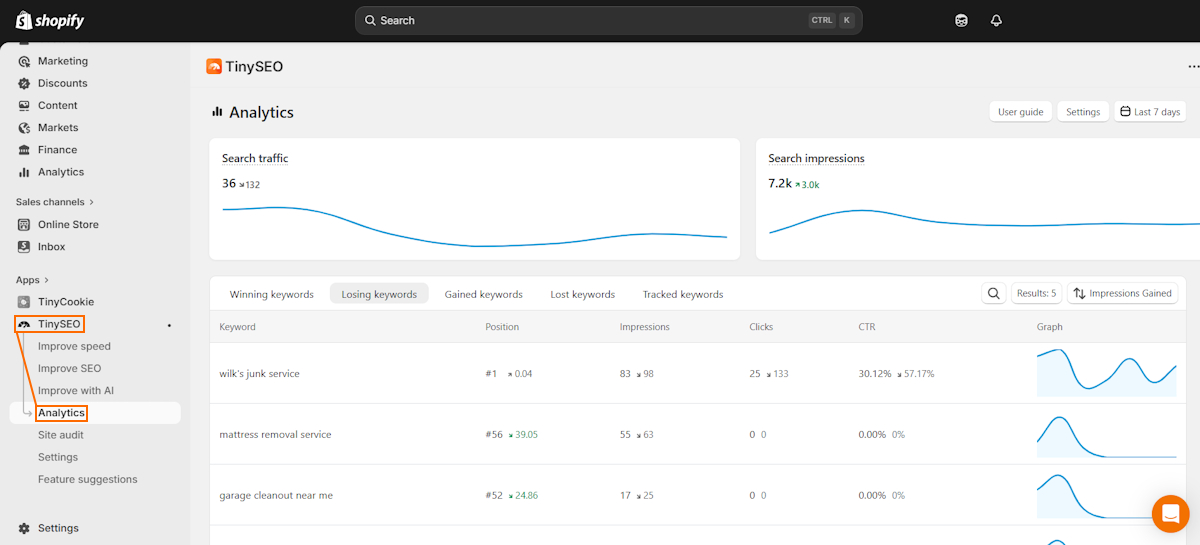Click the keyword table search magnifier icon
Screen dimensions: 1200x545
point(994,293)
